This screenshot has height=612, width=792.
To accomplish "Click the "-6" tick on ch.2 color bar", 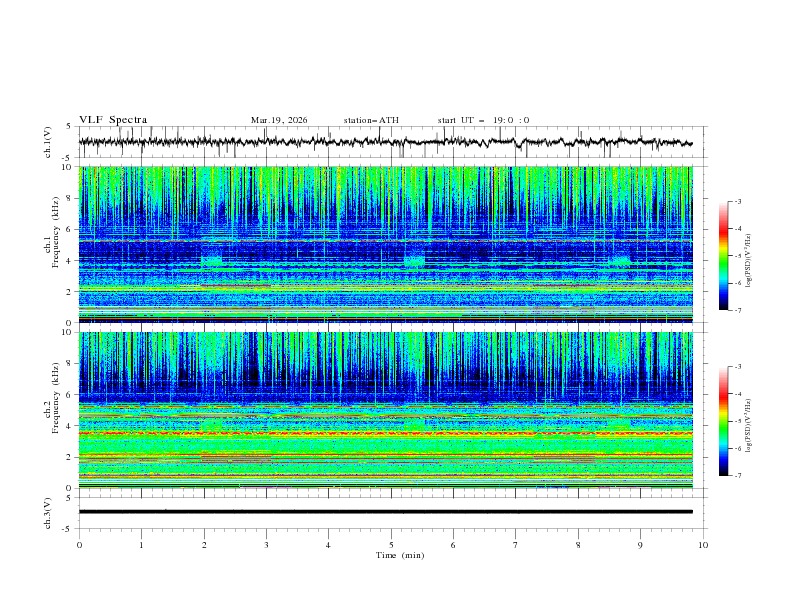I will 738,448.
